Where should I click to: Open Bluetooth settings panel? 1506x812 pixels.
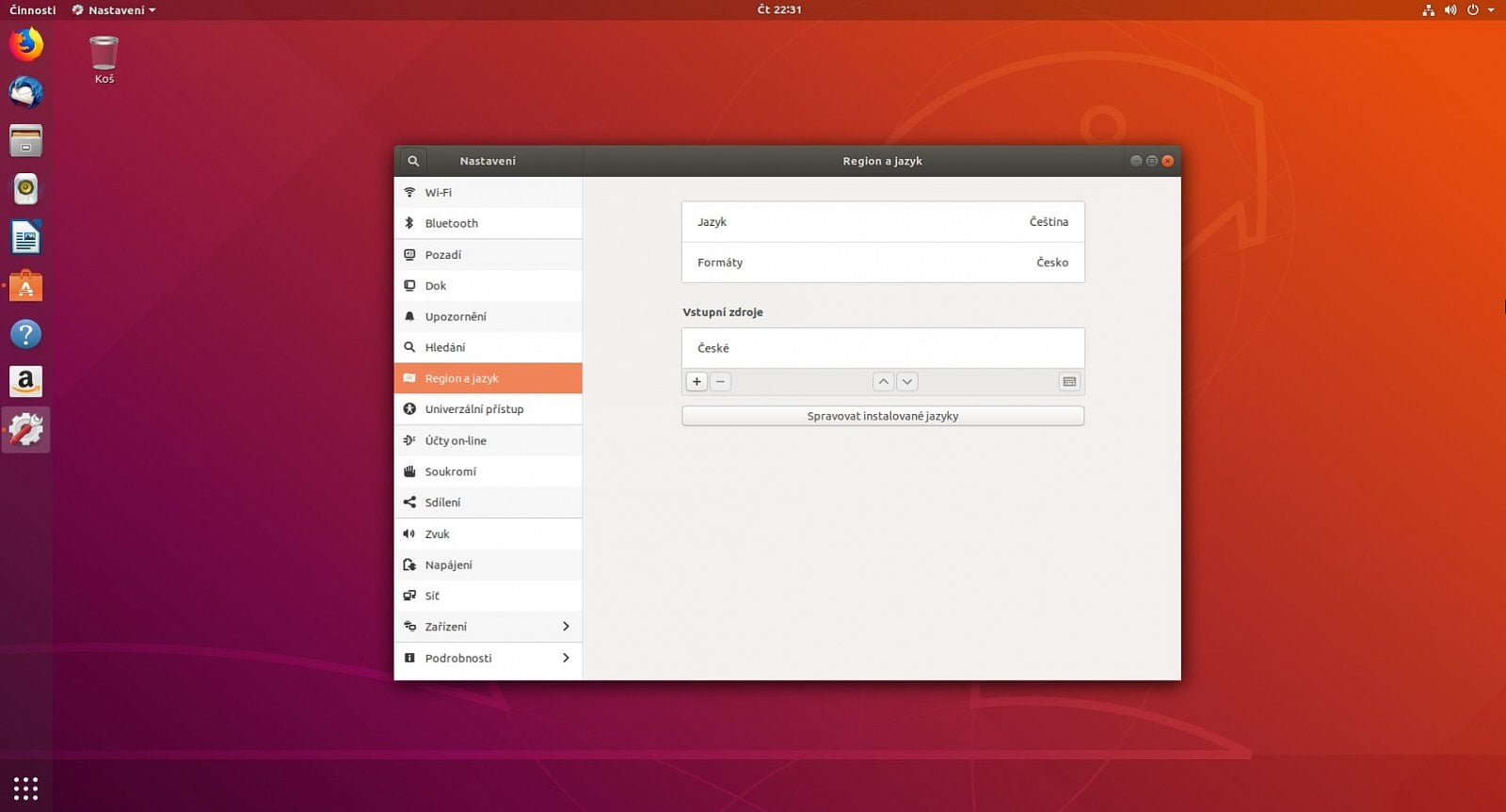coord(488,223)
